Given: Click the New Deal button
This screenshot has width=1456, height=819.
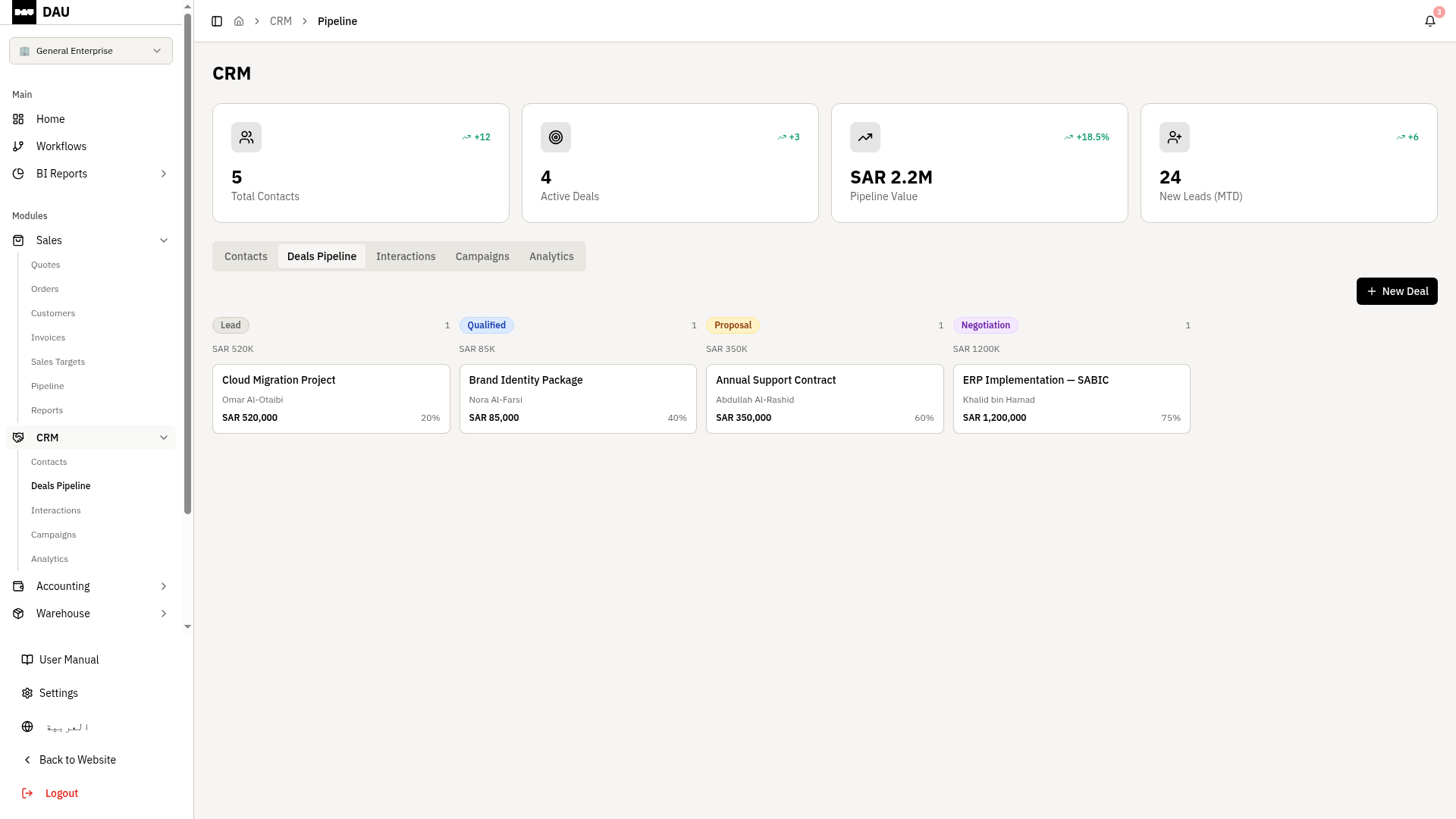Looking at the screenshot, I should point(1396,291).
